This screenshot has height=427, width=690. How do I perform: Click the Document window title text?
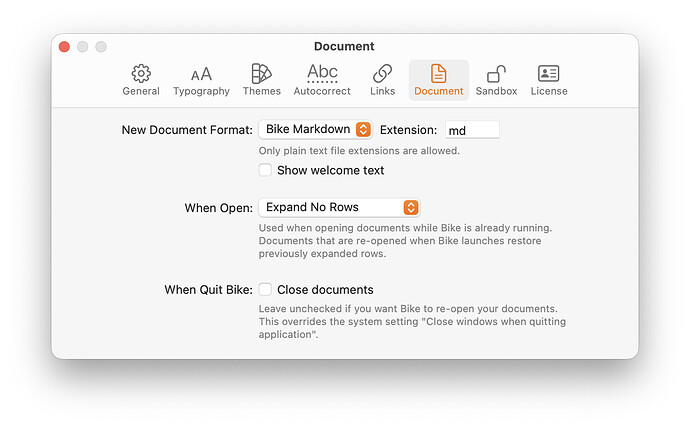344,46
